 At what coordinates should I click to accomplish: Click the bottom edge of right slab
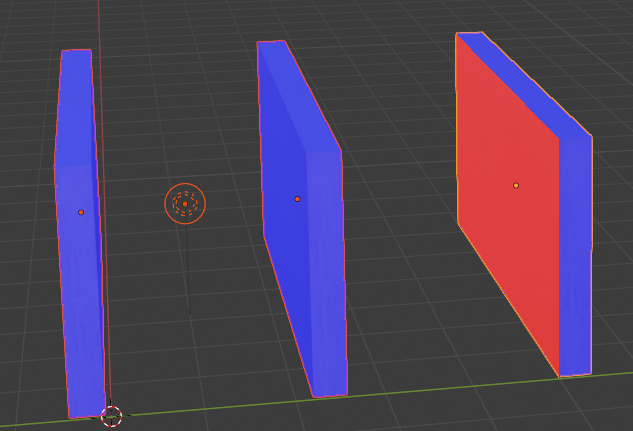[574, 375]
